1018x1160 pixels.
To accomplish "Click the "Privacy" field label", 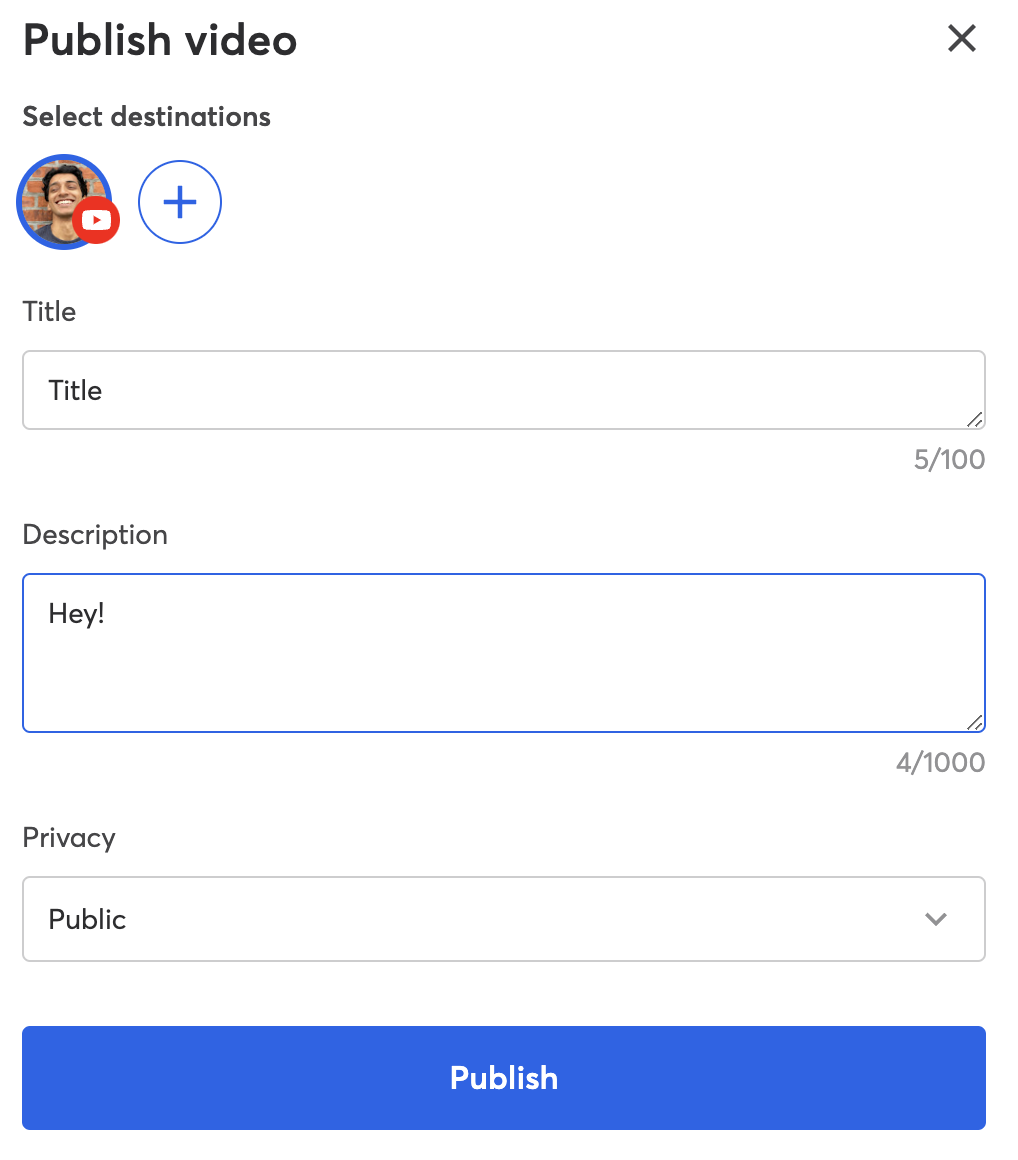I will (69, 838).
